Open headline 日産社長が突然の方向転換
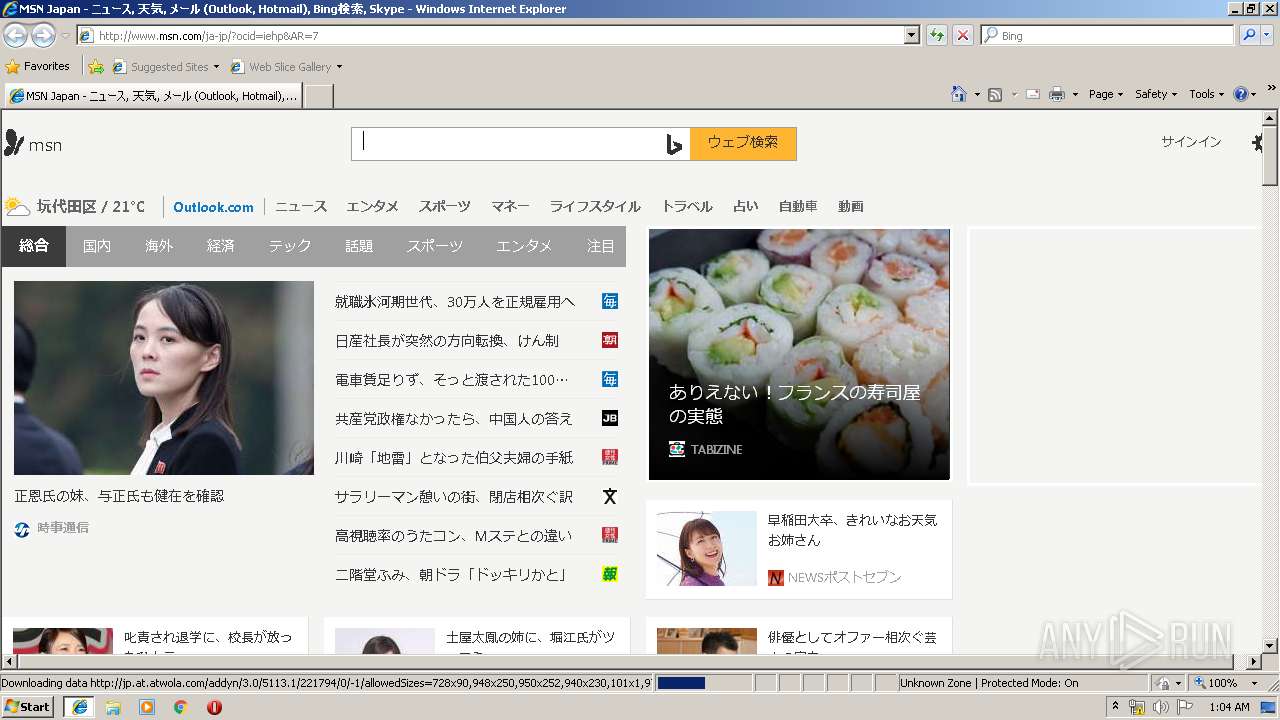 (x=447, y=340)
